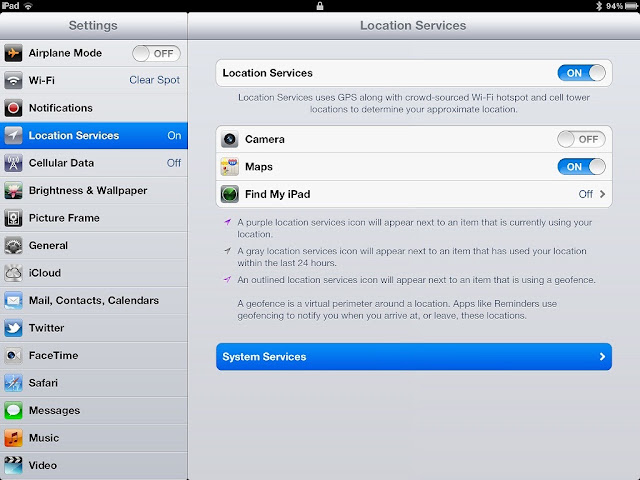Open Music settings

pyautogui.click(x=94, y=438)
